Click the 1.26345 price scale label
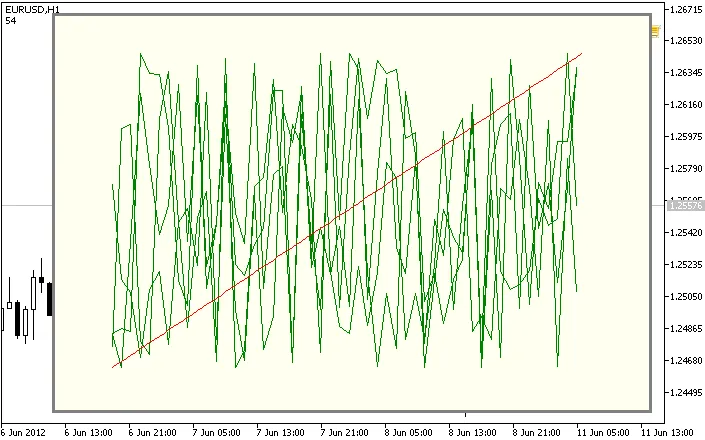705x440 pixels. coord(686,73)
